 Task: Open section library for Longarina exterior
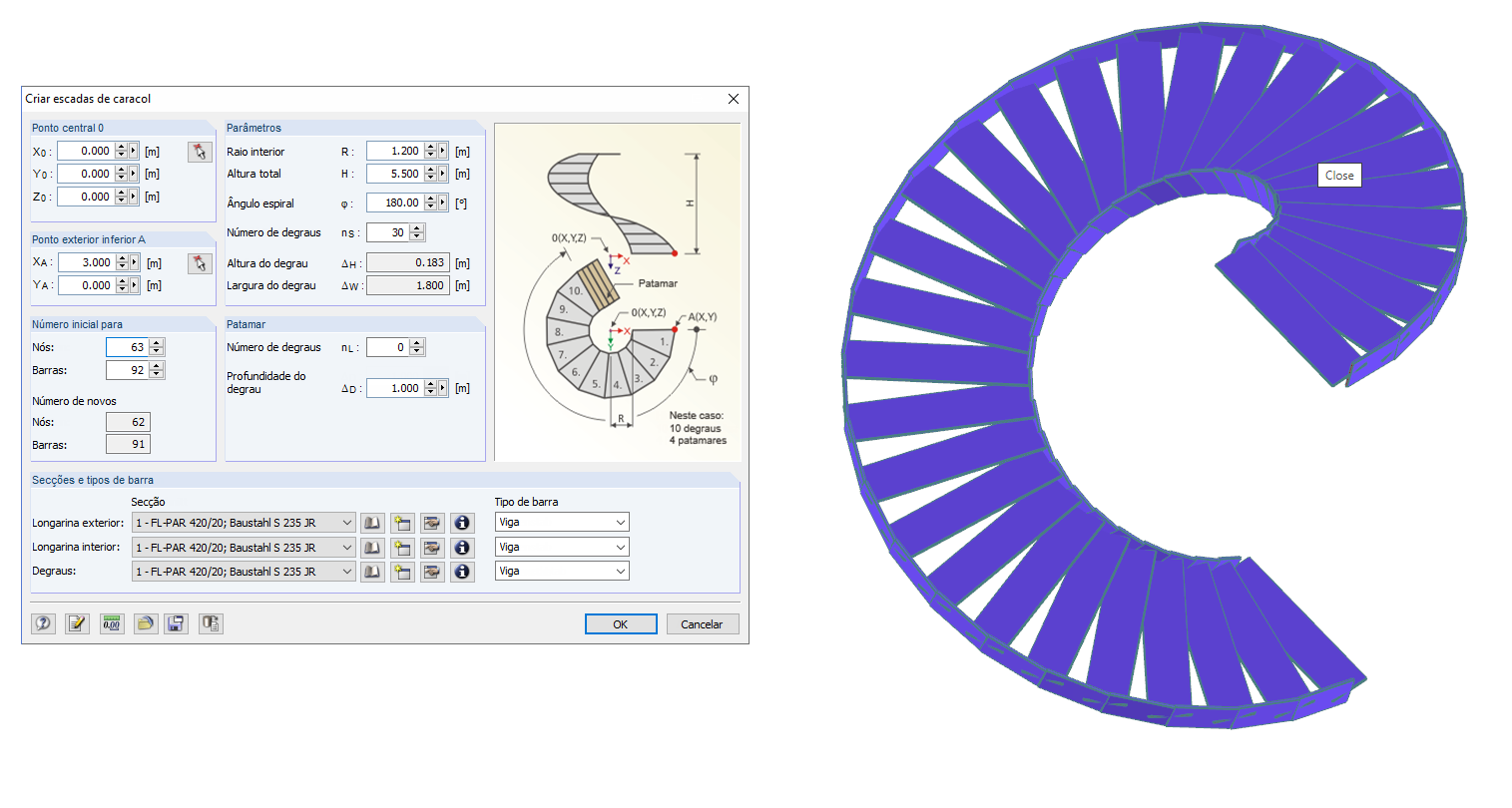tap(372, 523)
